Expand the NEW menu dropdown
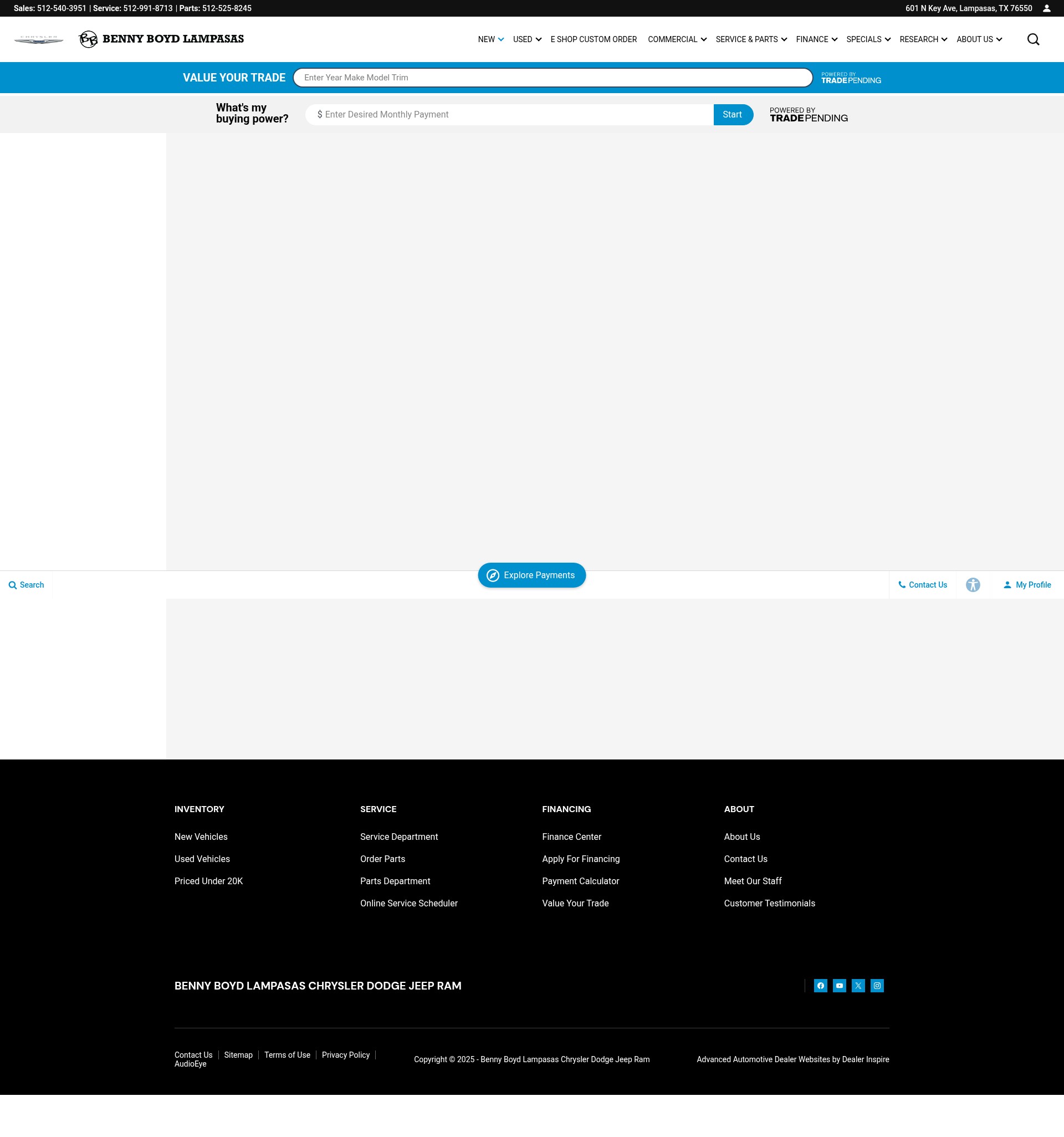1064x1137 pixels. pyautogui.click(x=490, y=39)
